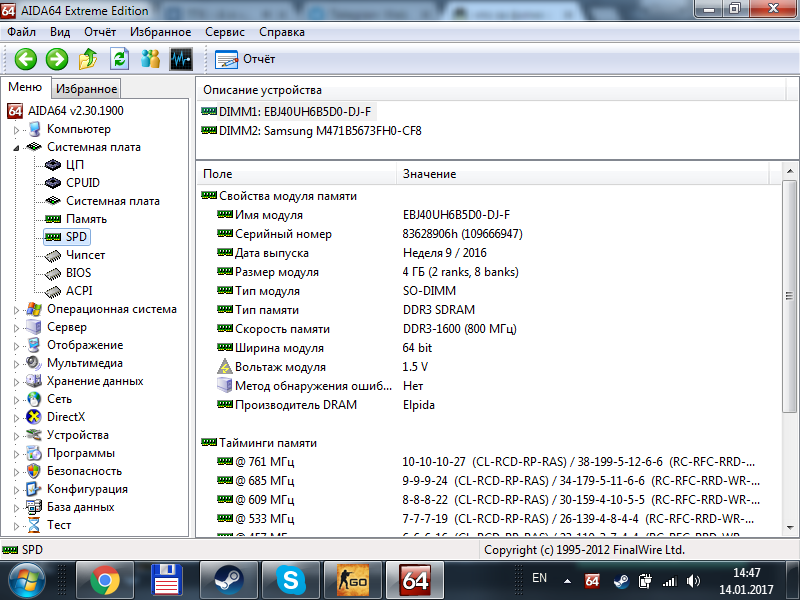Open Google Chrome from the taskbar
This screenshot has height=600, width=800.
[105, 581]
